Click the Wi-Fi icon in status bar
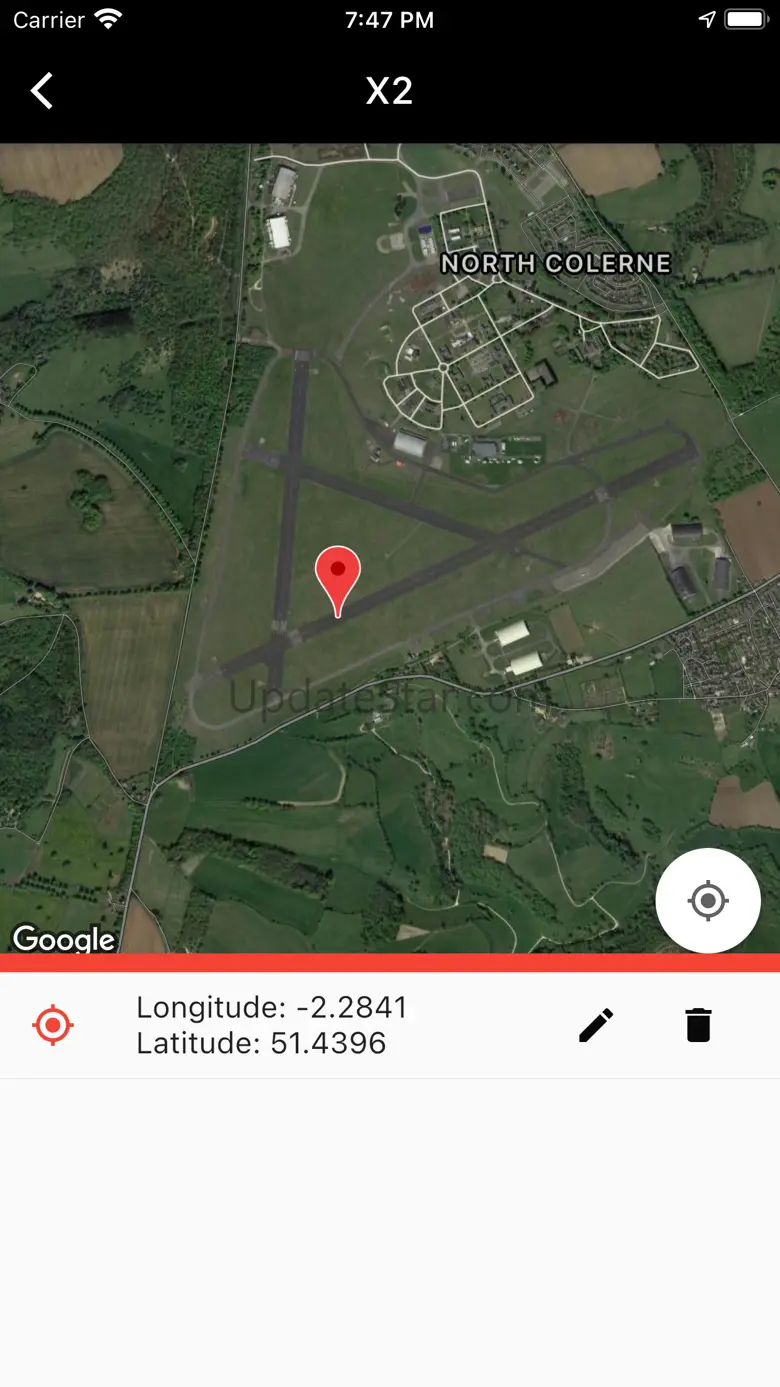Image resolution: width=780 pixels, height=1387 pixels. [107, 19]
